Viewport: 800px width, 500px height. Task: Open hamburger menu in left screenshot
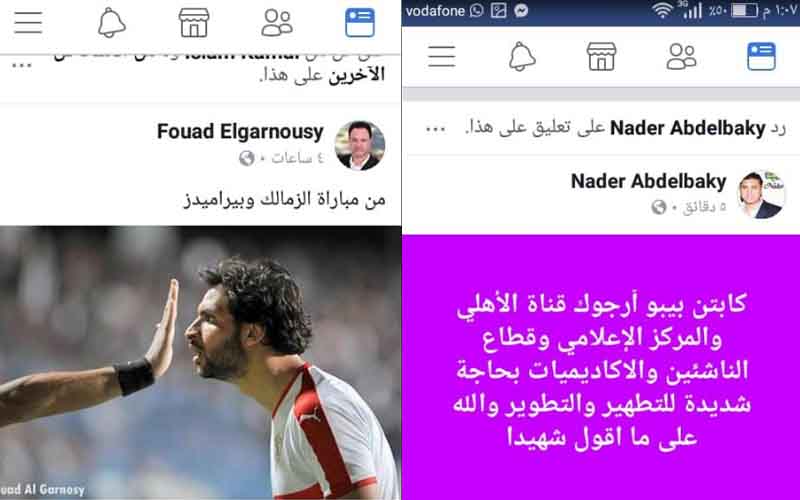coord(28,23)
